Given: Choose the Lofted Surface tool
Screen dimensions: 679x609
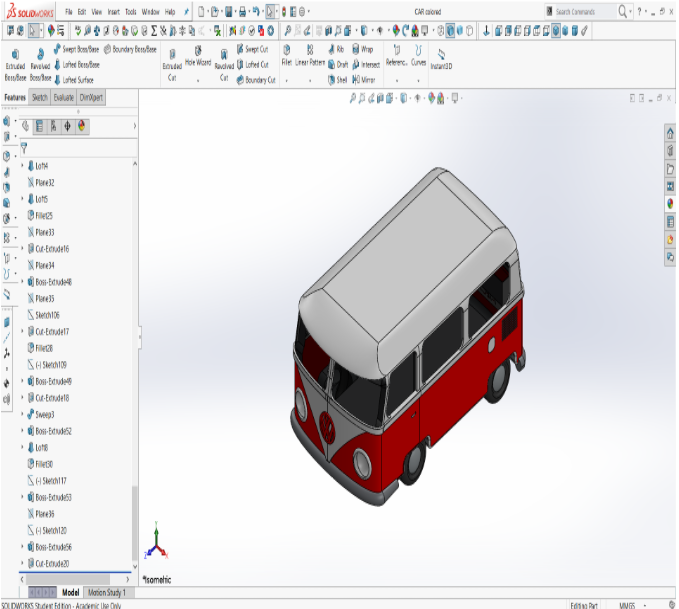Looking at the screenshot, I should 74,80.
